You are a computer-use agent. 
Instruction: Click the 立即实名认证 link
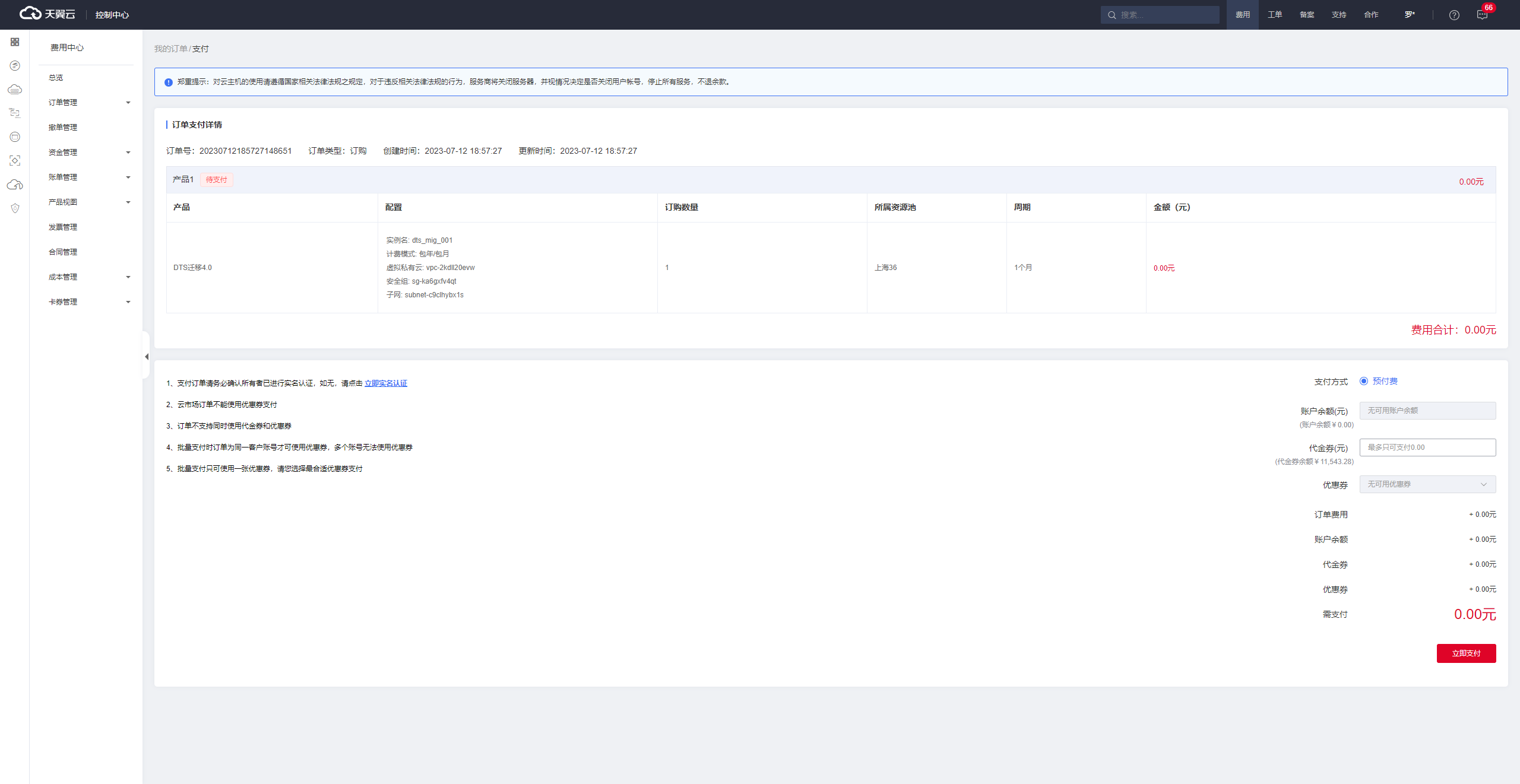click(x=386, y=383)
